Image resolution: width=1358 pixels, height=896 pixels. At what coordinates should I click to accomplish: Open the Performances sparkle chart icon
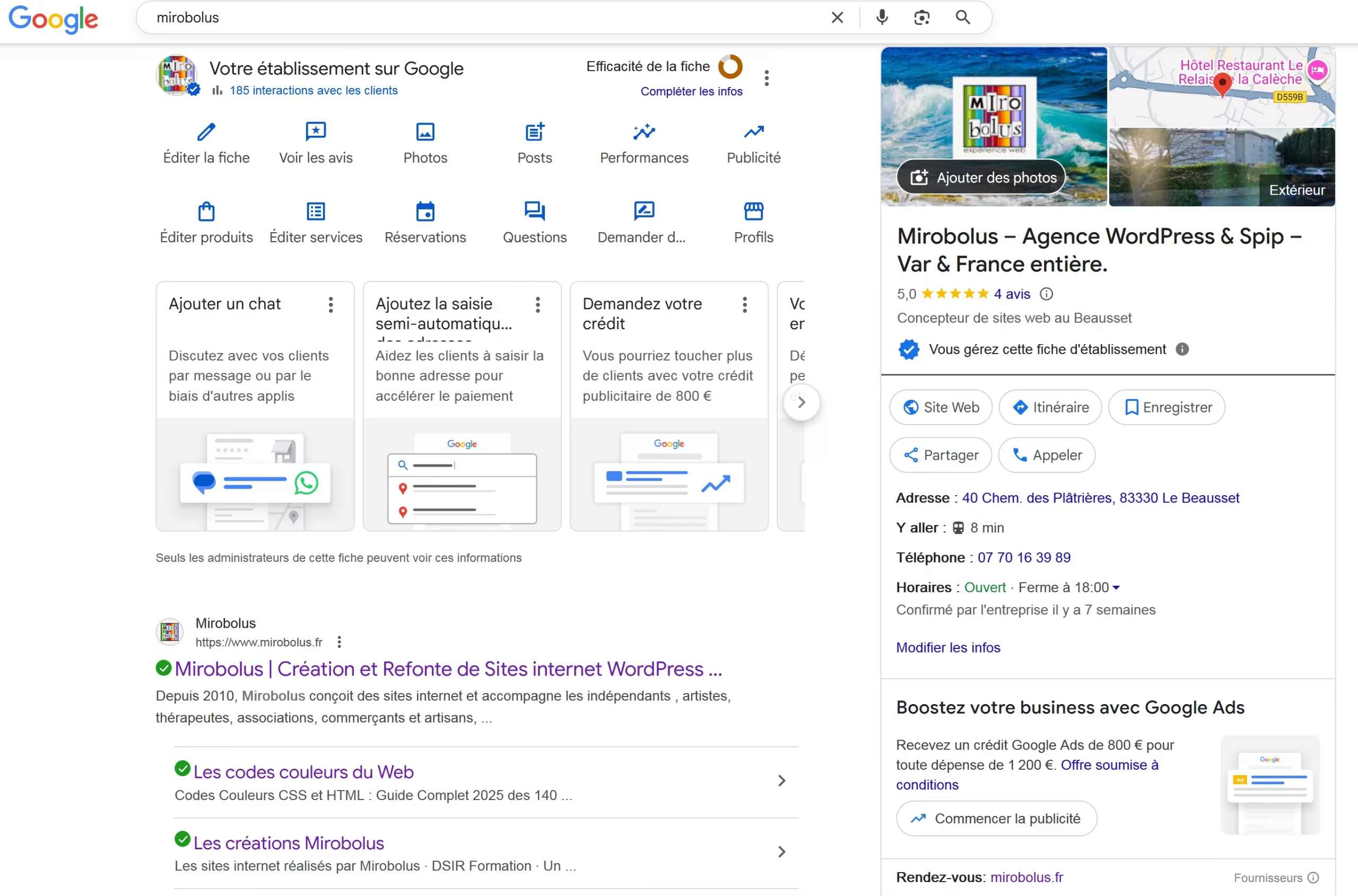644,132
